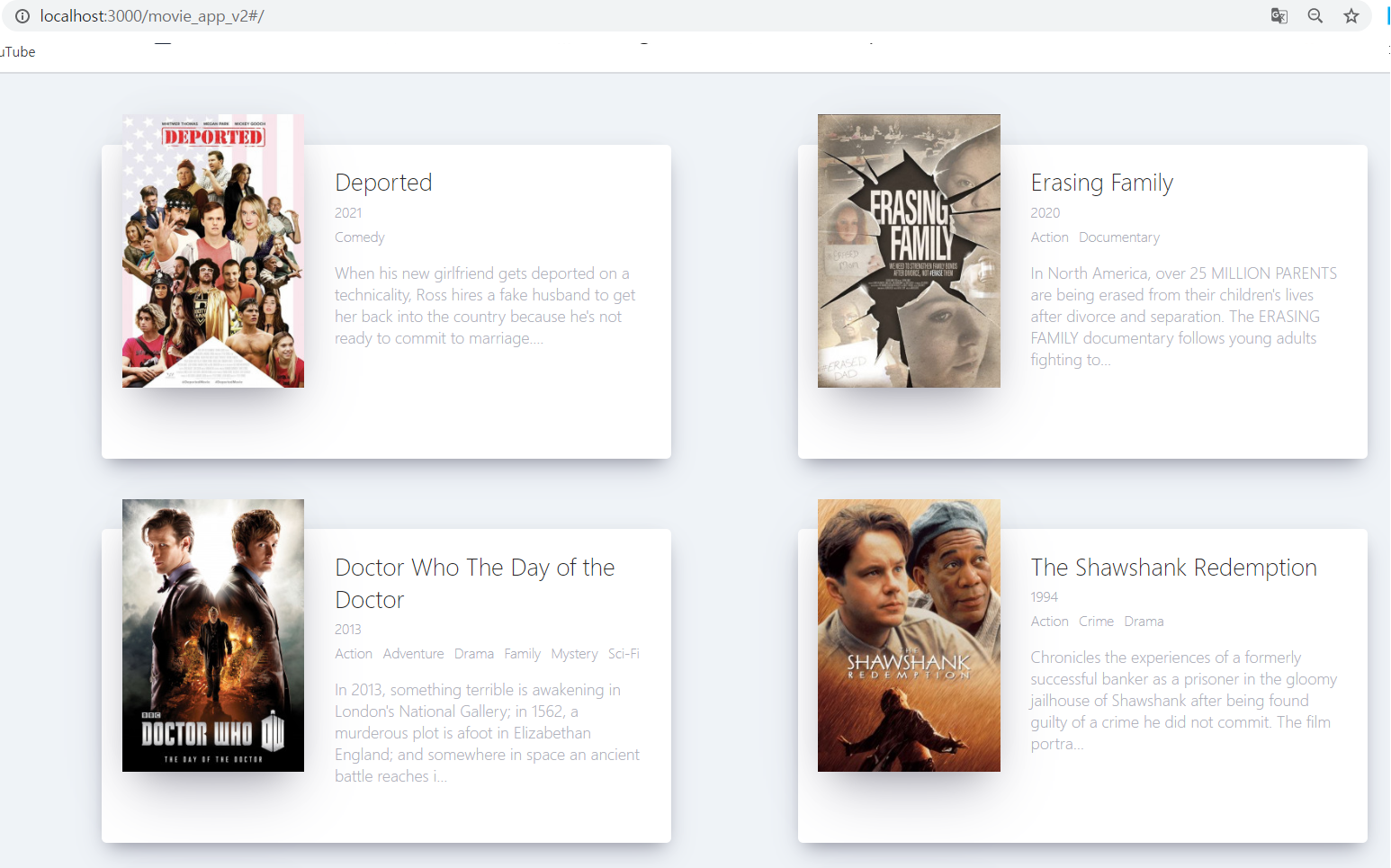Open the Erasing Family poster image
Image resolution: width=1391 pixels, height=868 pixels.
point(909,251)
